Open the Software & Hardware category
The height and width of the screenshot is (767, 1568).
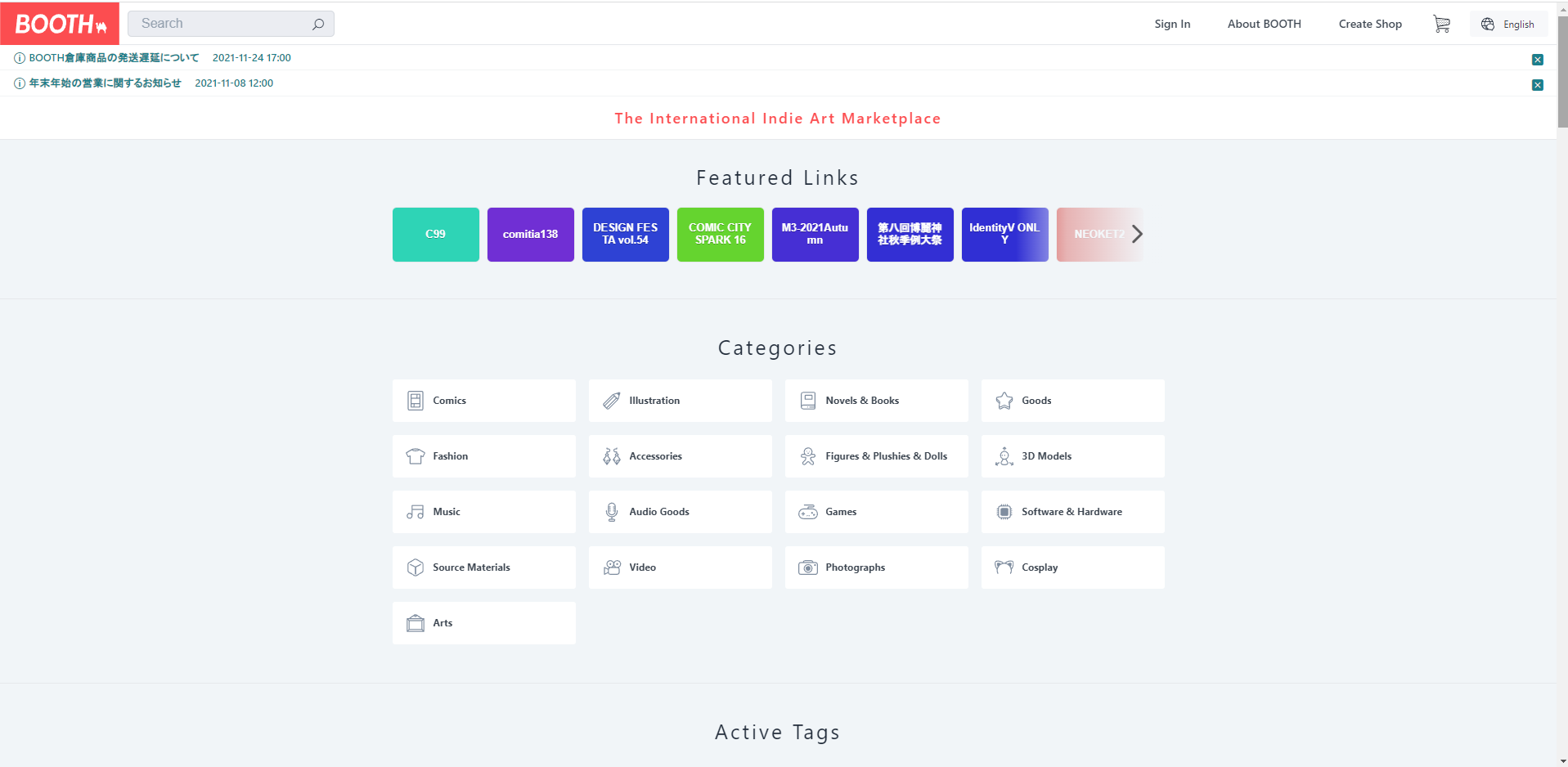[x=1072, y=512]
